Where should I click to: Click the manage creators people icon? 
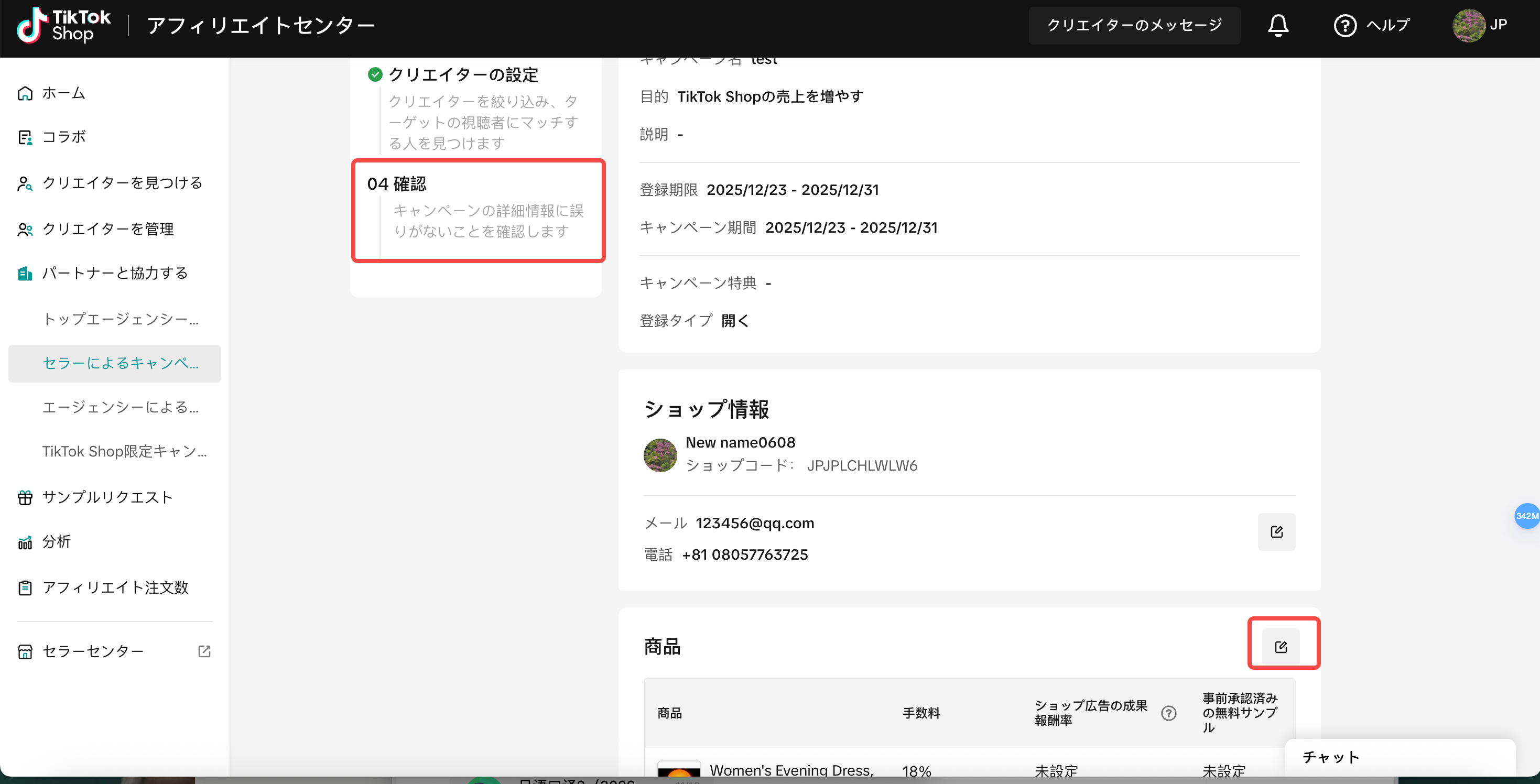click(25, 230)
